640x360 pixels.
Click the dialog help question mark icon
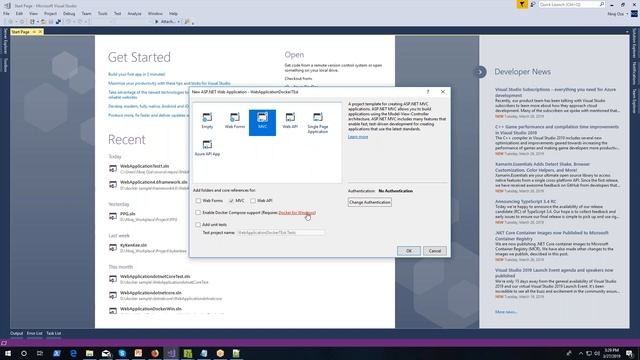tap(428, 92)
